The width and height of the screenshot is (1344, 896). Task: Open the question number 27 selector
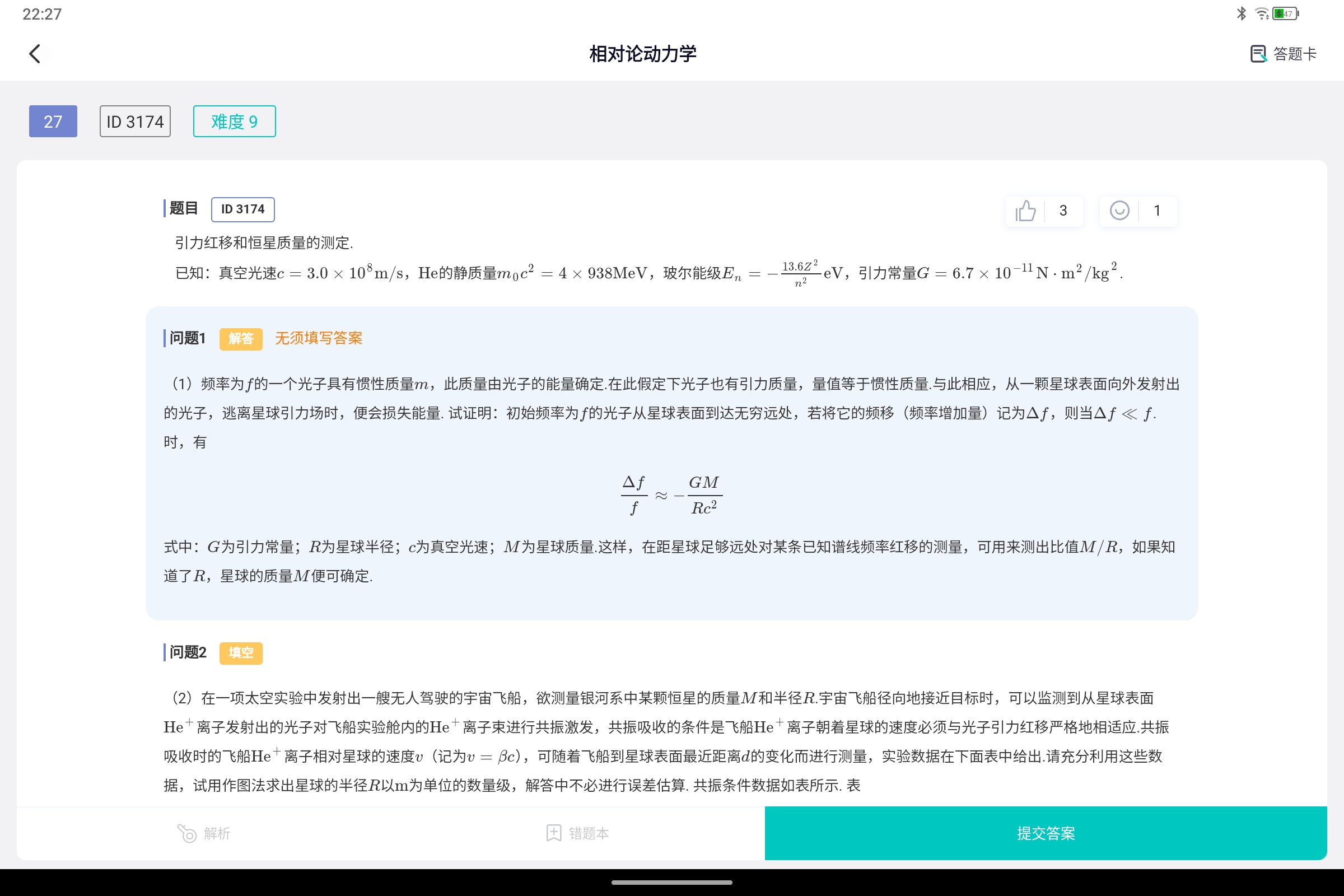coord(52,121)
